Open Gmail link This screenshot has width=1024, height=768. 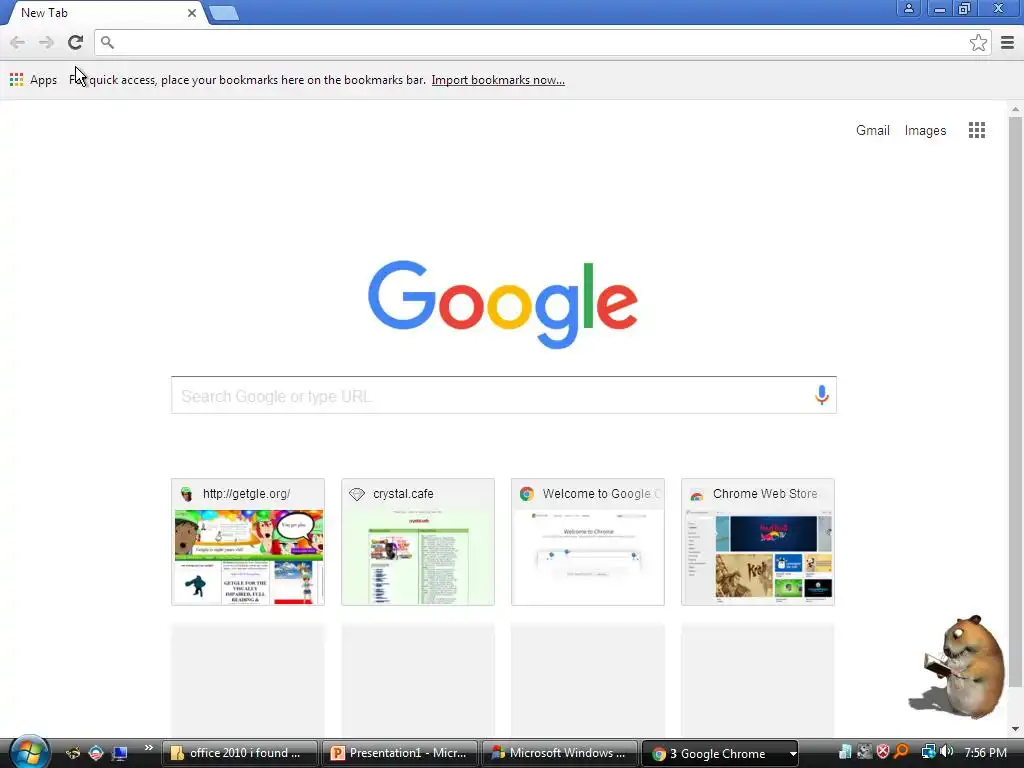pyautogui.click(x=872, y=130)
